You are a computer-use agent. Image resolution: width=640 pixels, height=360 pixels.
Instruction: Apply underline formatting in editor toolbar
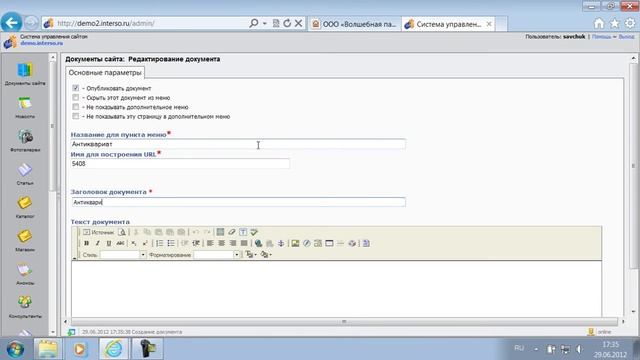click(109, 243)
